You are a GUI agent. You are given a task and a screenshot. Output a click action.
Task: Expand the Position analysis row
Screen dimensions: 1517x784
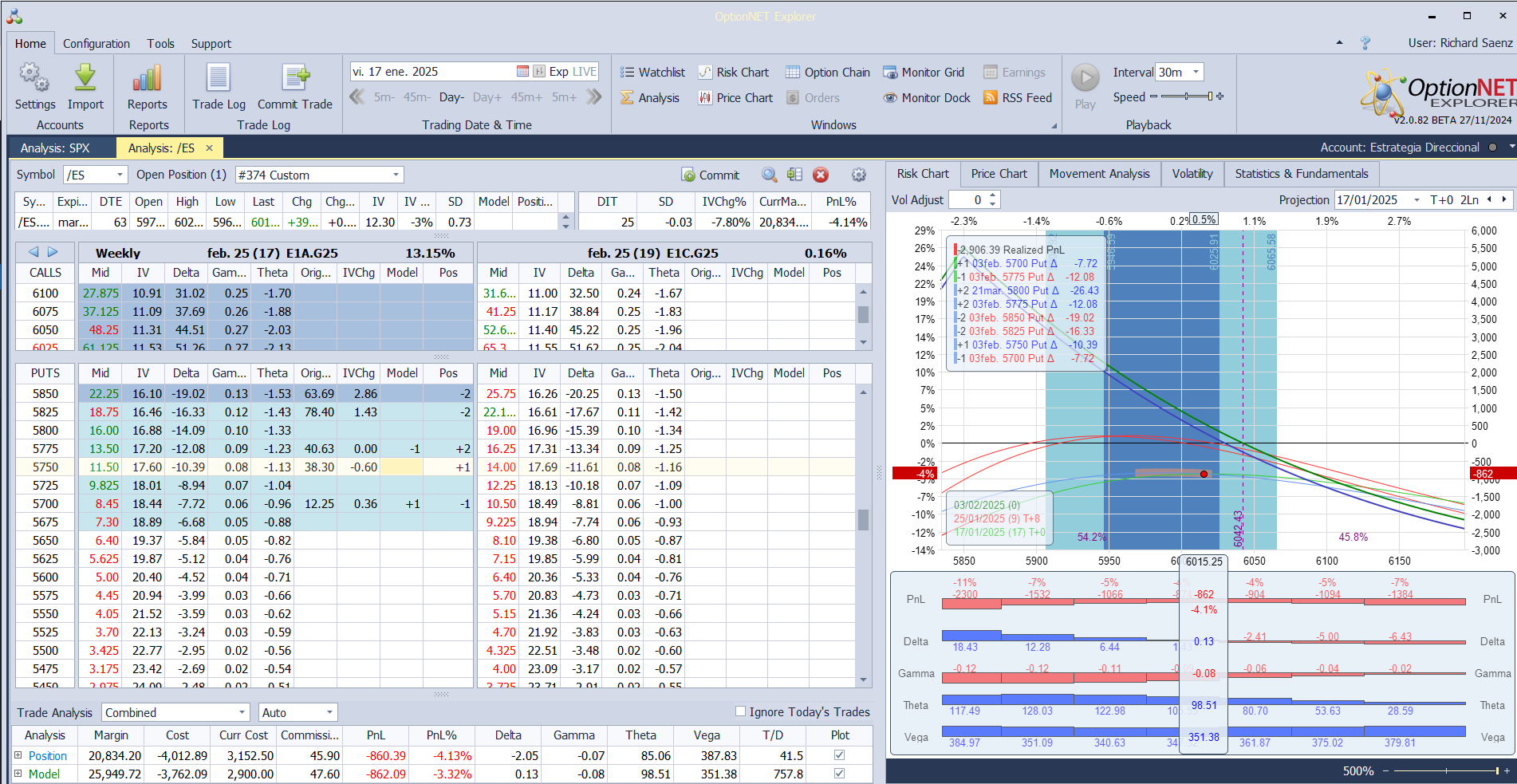point(18,754)
